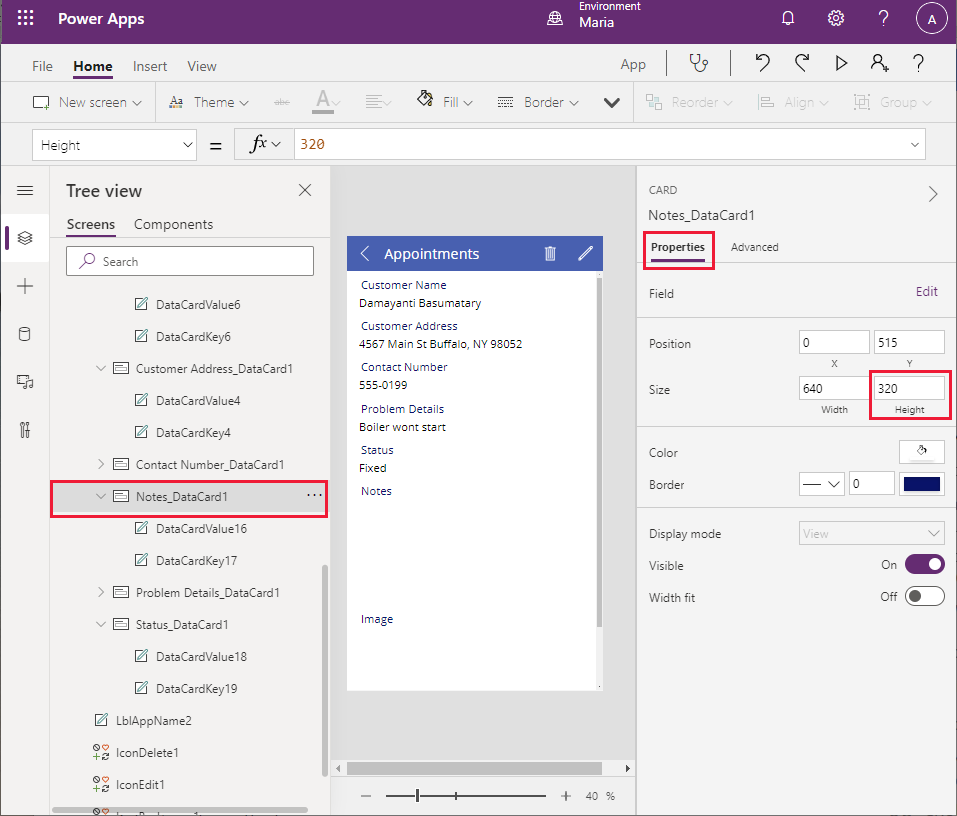Viewport: 957px width, 816px height.
Task: Click the Share user icon
Action: [879, 64]
